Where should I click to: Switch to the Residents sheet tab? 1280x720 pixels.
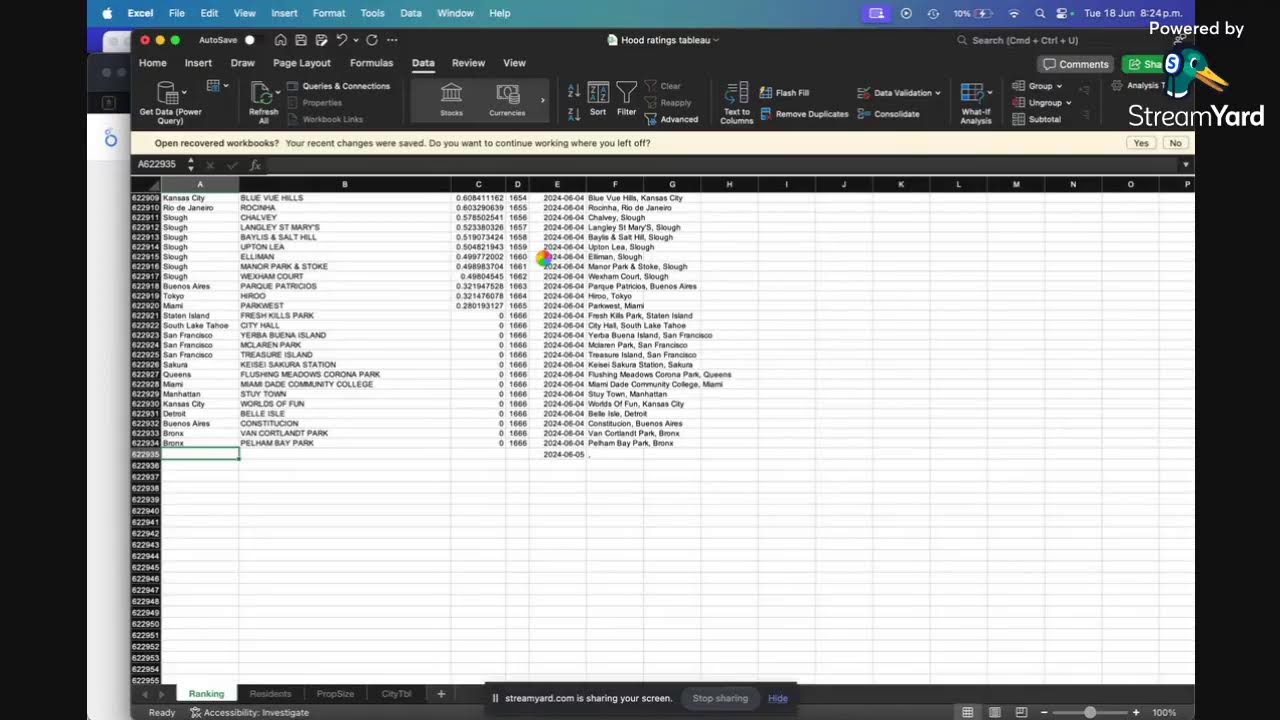[270, 694]
